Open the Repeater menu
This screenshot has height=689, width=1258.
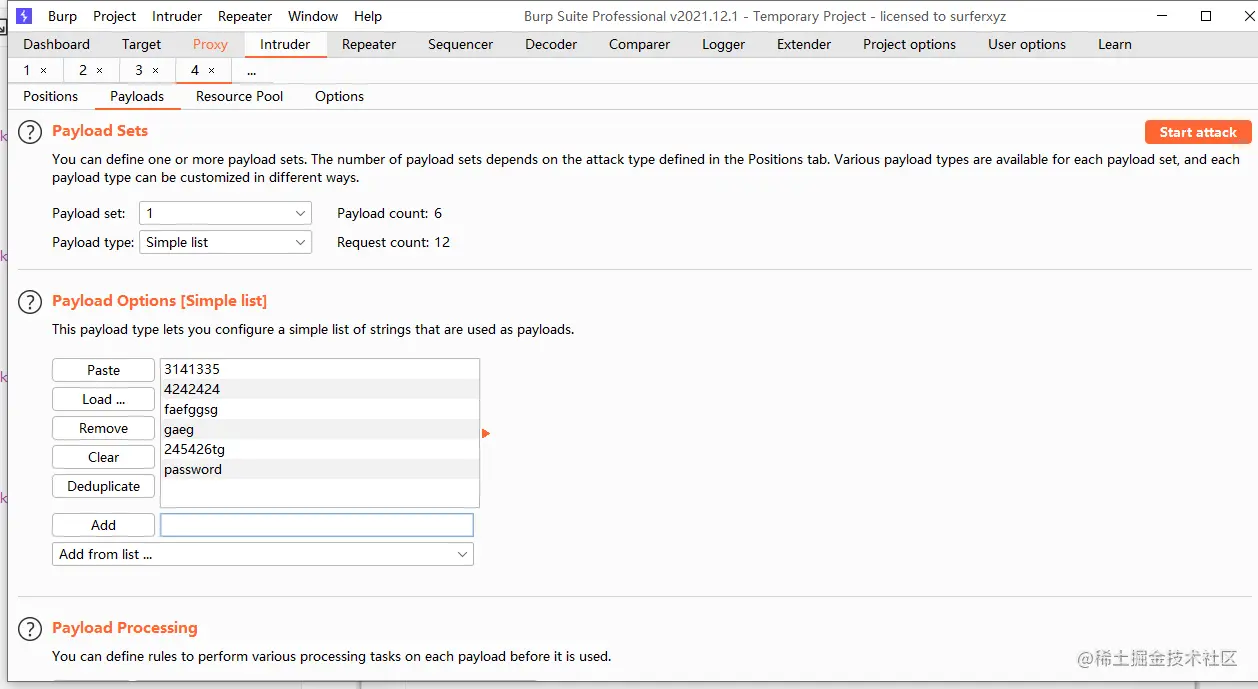245,16
